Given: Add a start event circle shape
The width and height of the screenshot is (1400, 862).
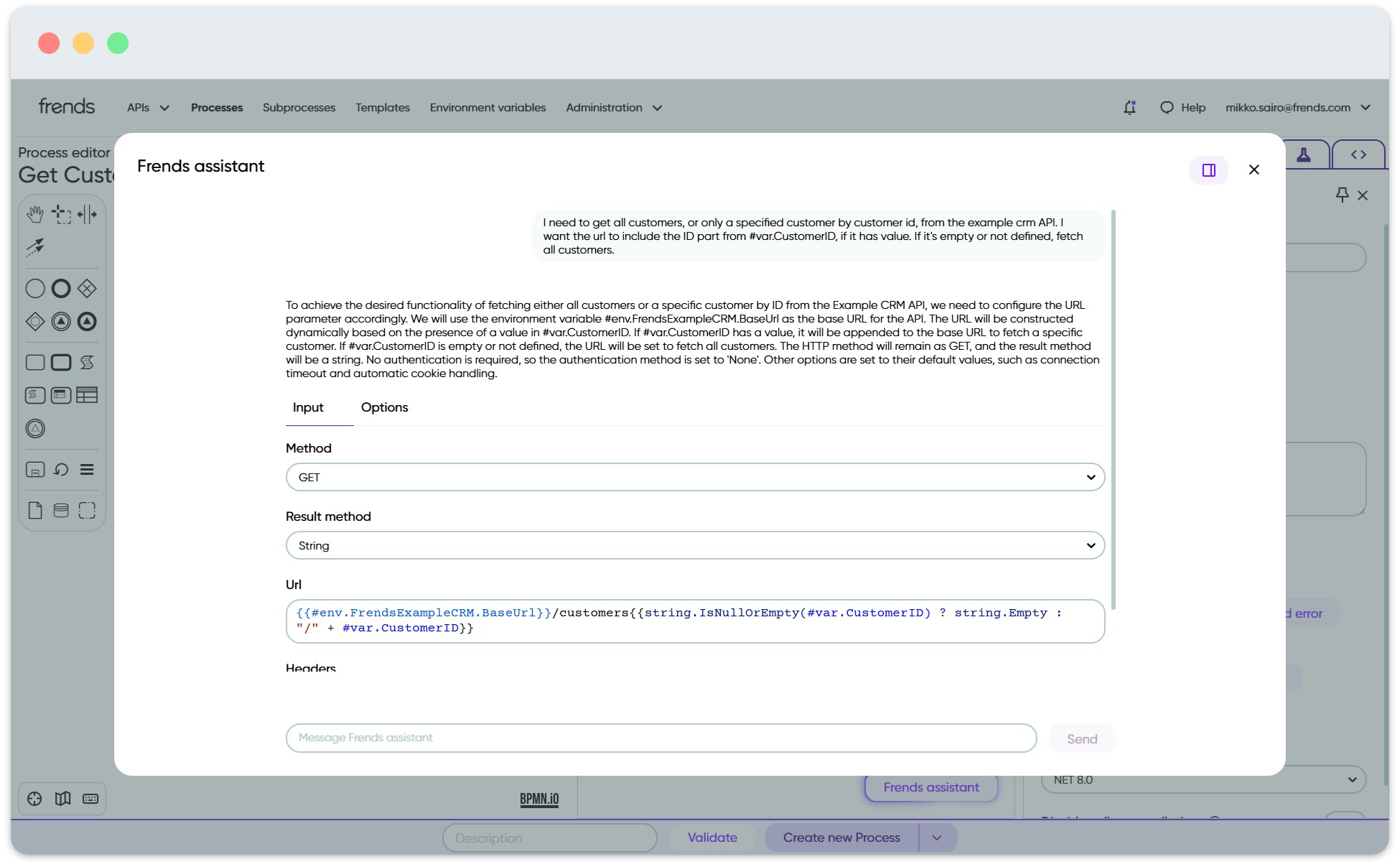Looking at the screenshot, I should pyautogui.click(x=34, y=289).
